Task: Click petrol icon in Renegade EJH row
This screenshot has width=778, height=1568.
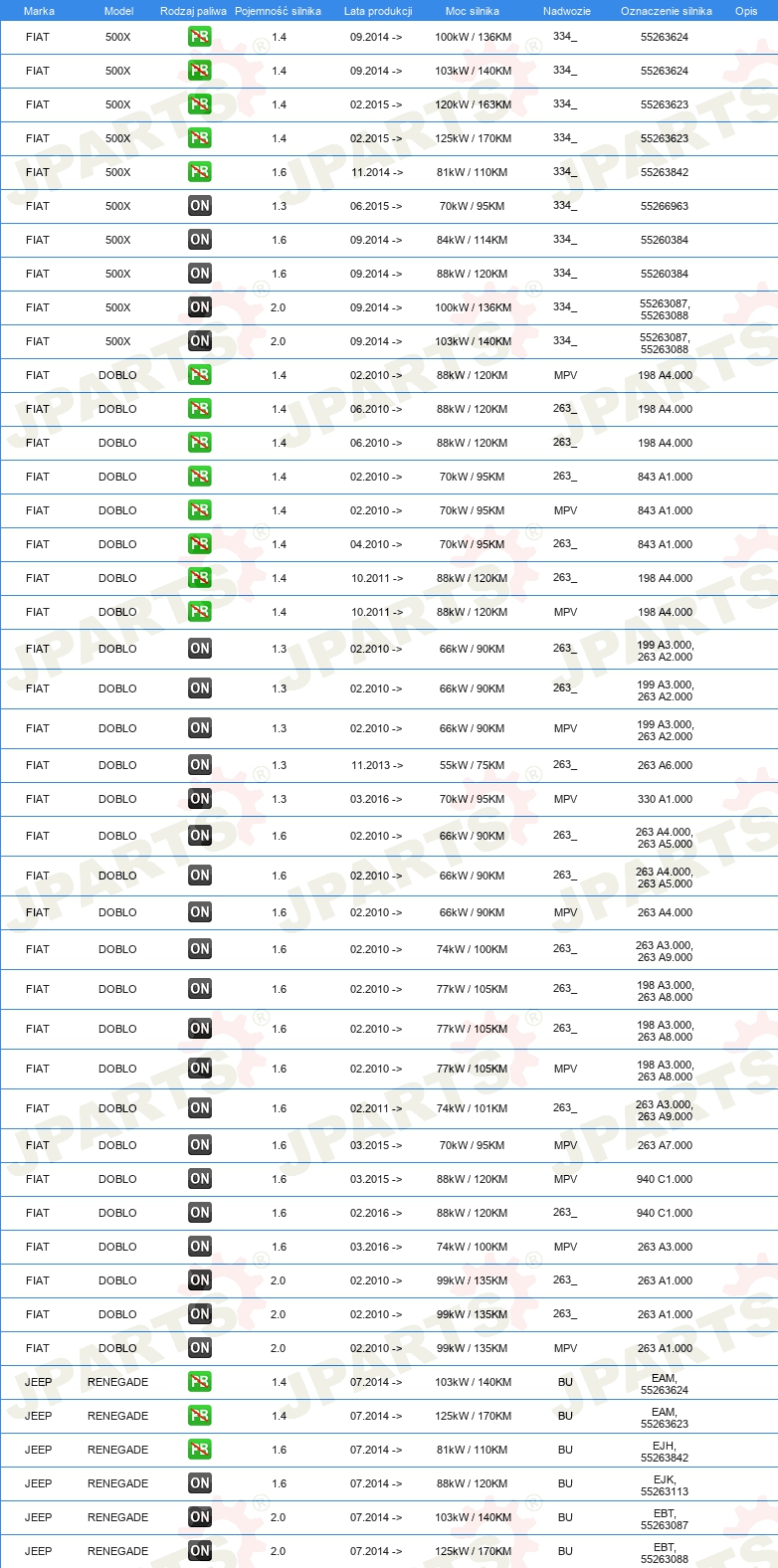Action: [x=200, y=1450]
